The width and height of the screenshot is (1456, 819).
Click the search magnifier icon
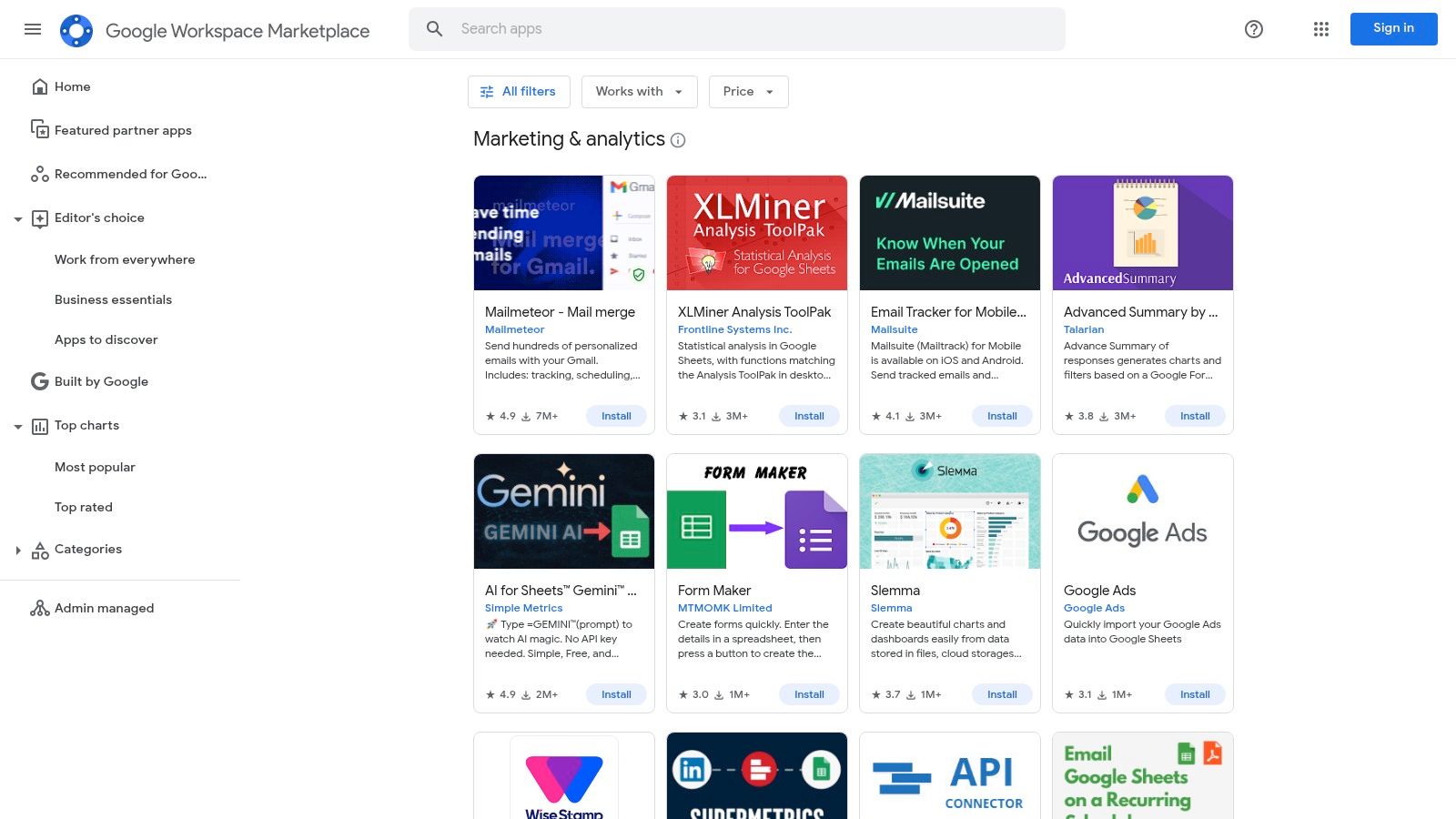click(x=435, y=29)
